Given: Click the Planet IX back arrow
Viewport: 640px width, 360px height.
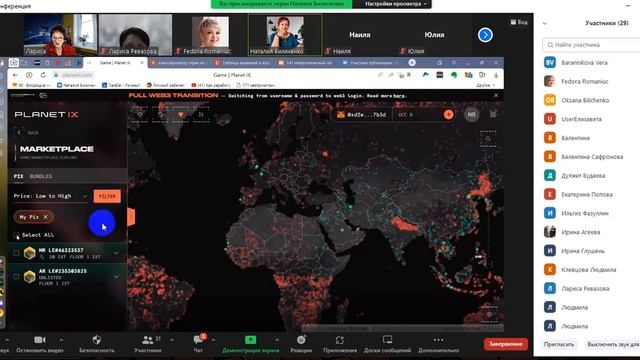Looking at the screenshot, I should click(19, 132).
